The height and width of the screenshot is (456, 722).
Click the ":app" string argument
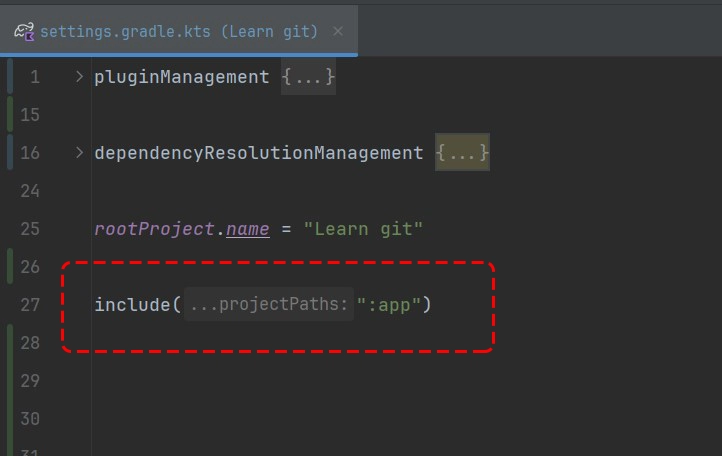(390, 305)
